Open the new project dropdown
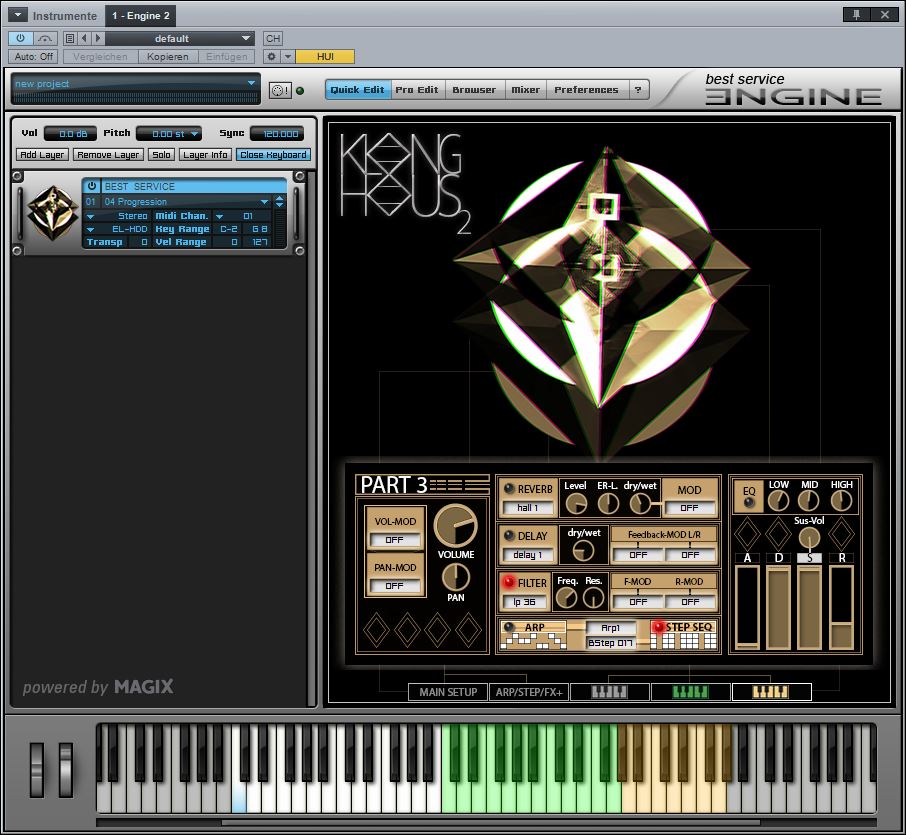Viewport: 906px width, 835px height. [x=136, y=84]
